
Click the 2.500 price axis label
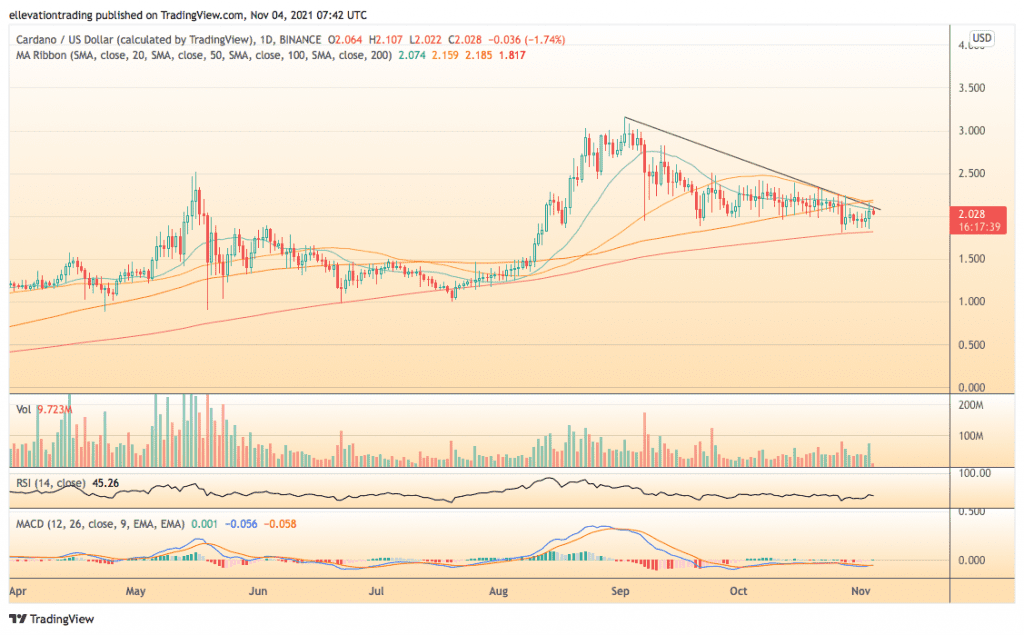(x=972, y=174)
